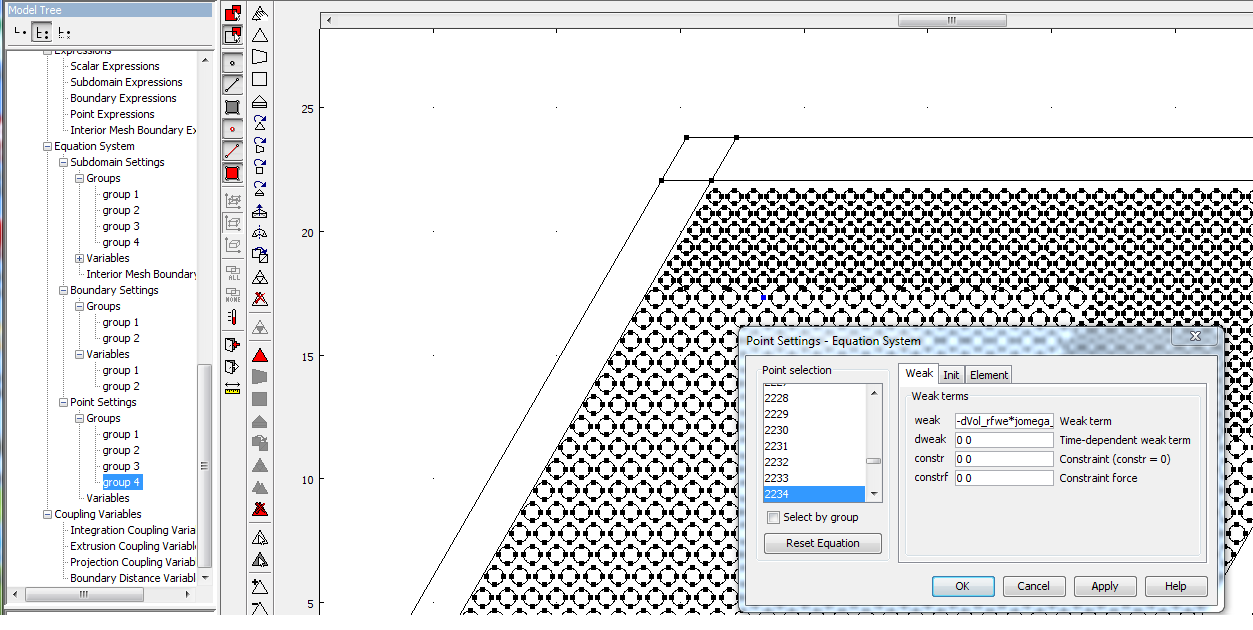Click the Select None toolbar icon
Image resolution: width=1253 pixels, height=630 pixels.
232,295
